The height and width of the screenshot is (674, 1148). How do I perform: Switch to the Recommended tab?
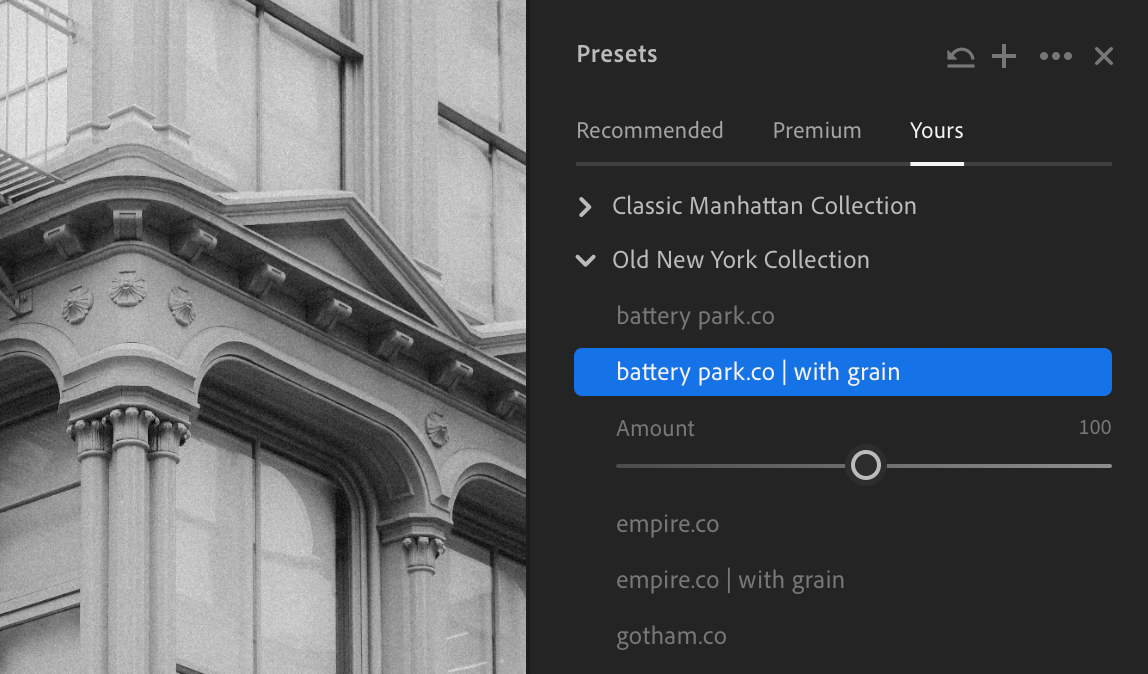pyautogui.click(x=649, y=131)
